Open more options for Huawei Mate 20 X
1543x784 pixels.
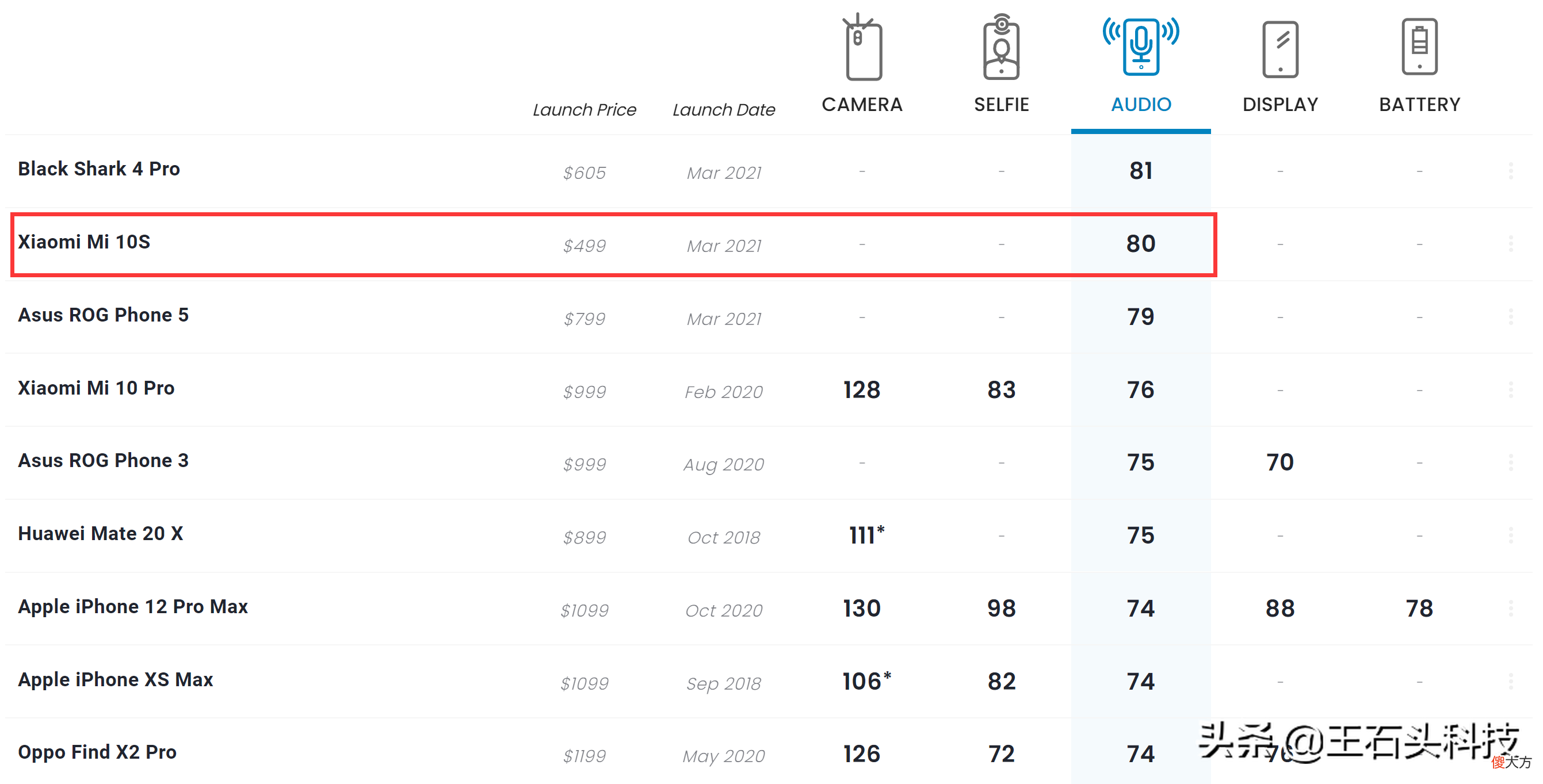point(1511,536)
